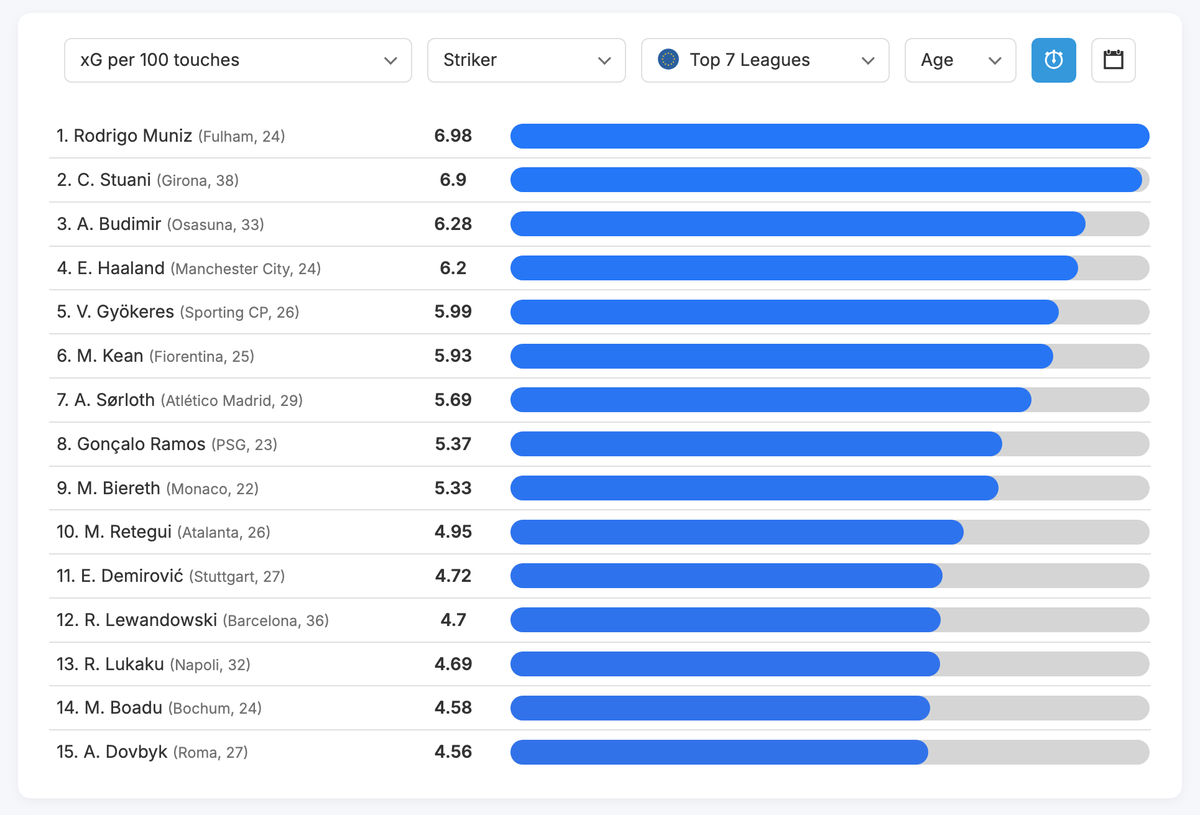Expand the Top 7 Leagues dropdown
This screenshot has height=815, width=1200.
click(765, 60)
